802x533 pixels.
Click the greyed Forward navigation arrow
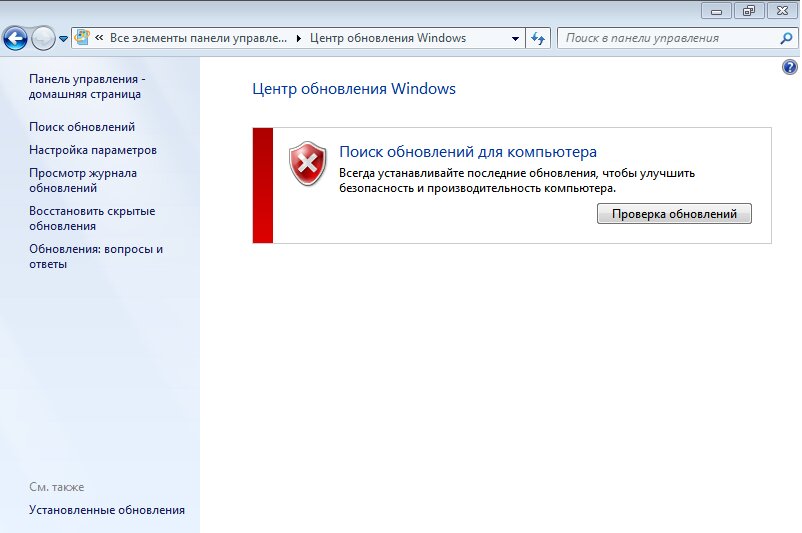tap(43, 38)
